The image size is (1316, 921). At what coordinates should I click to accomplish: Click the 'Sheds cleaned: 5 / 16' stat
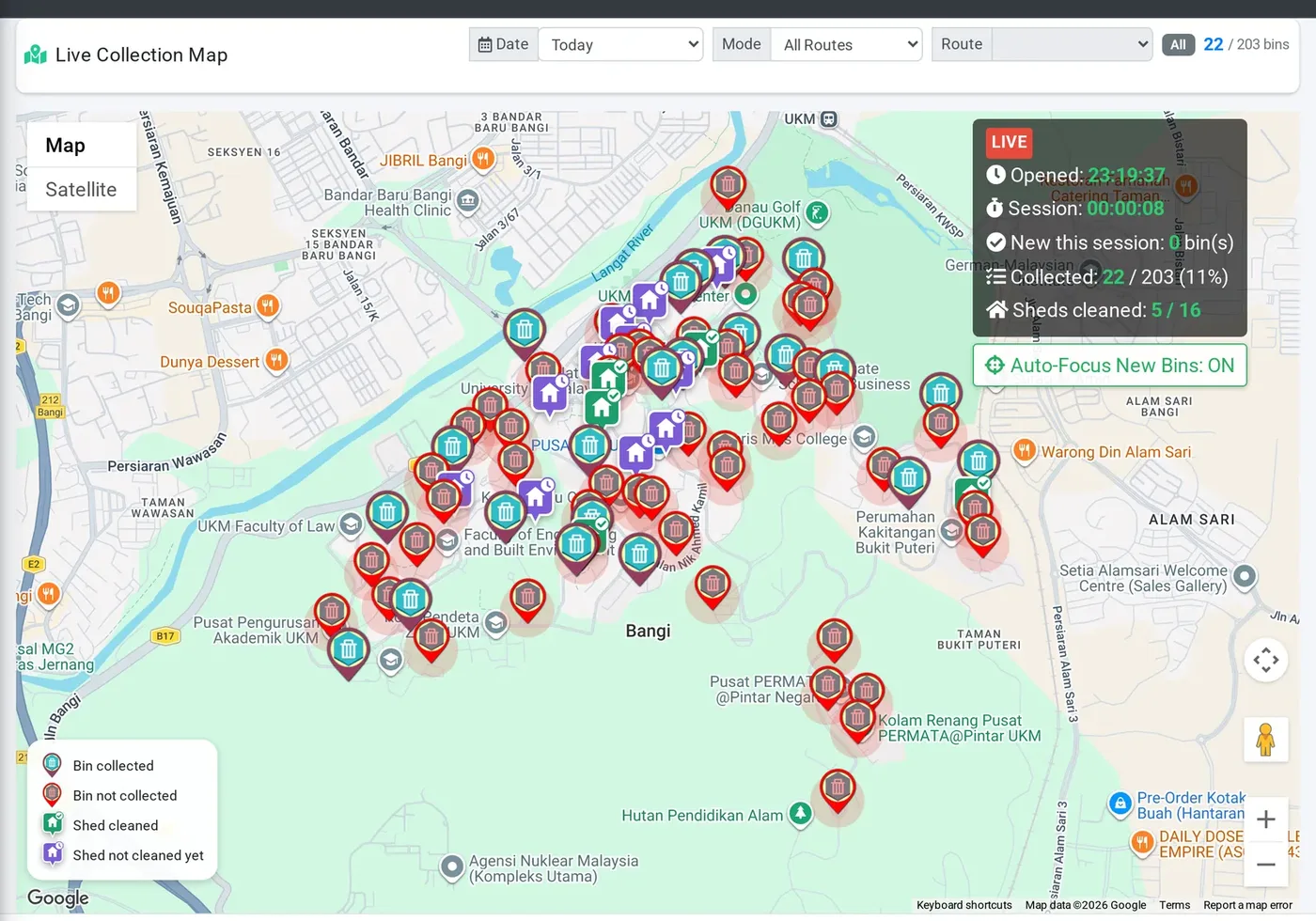coord(1093,310)
